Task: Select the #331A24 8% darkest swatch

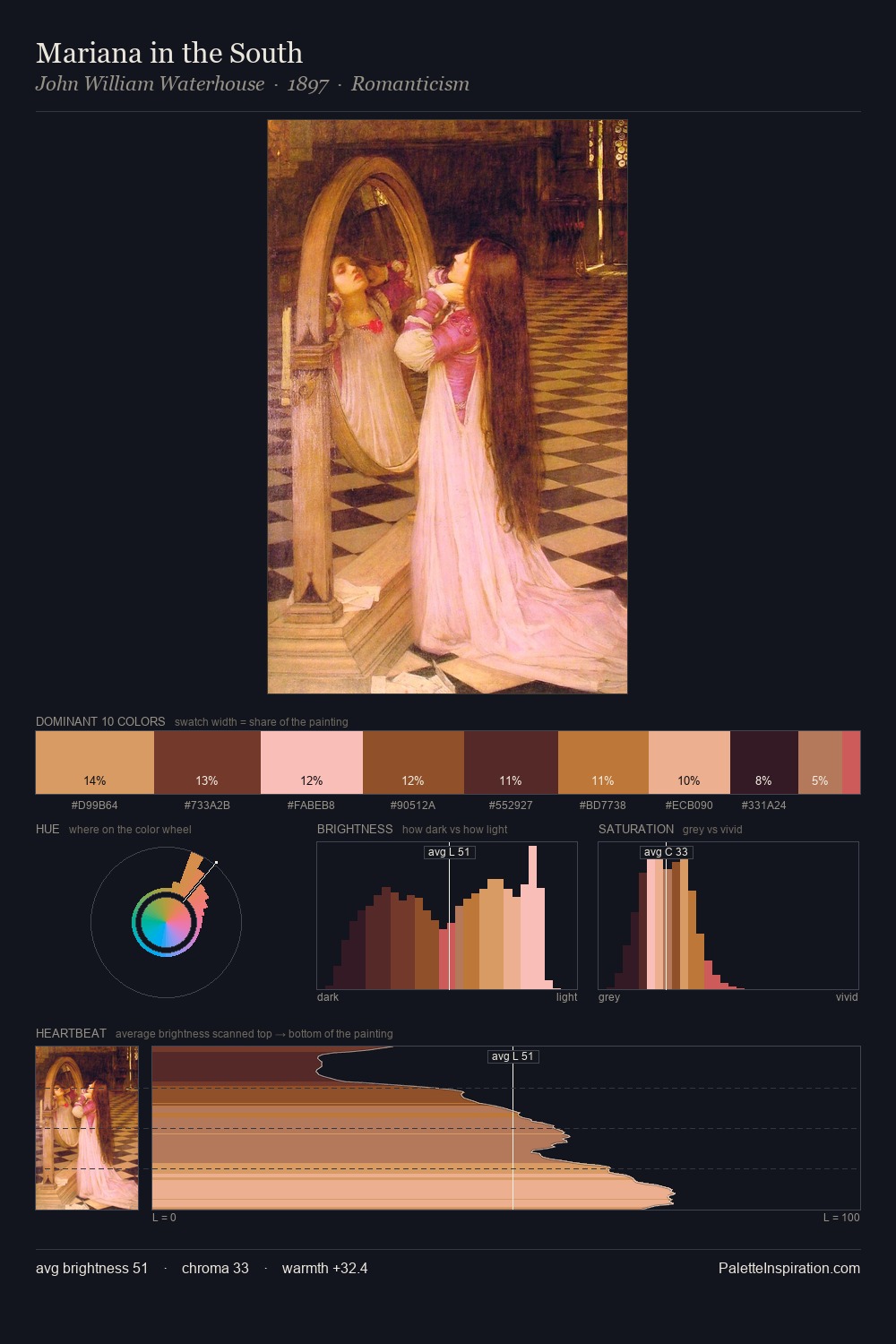Action: (x=764, y=762)
